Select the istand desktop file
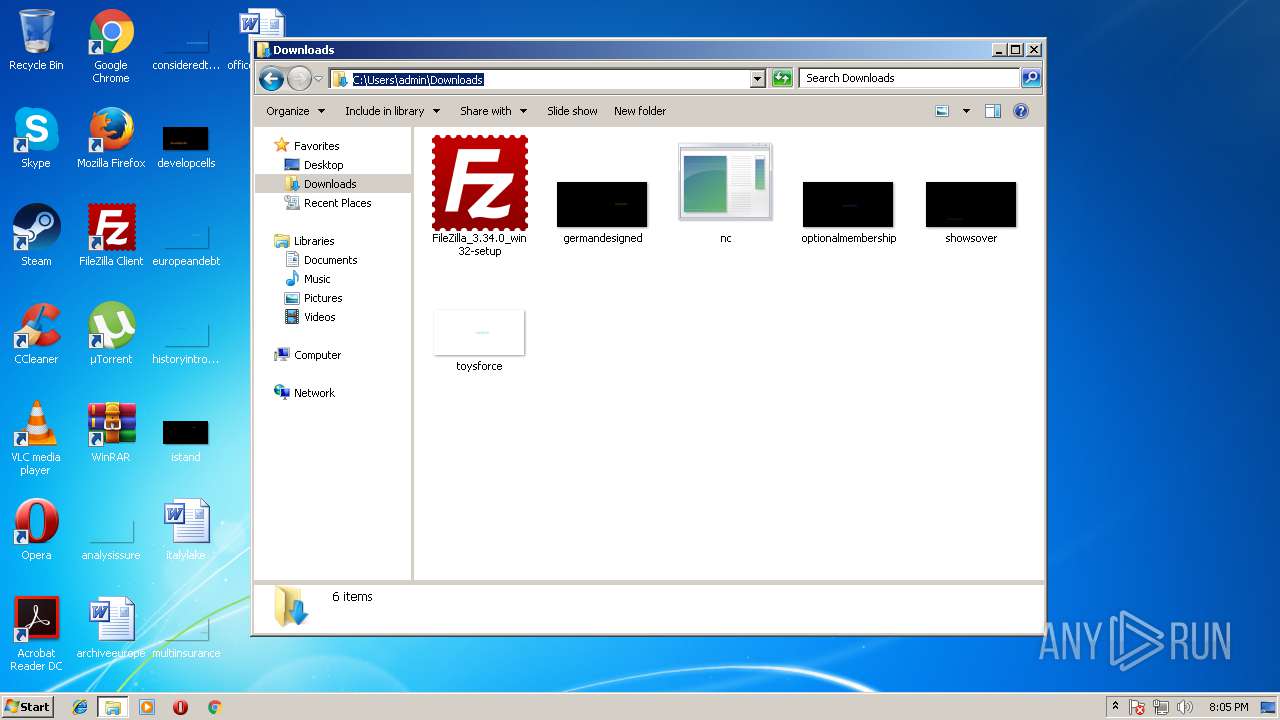Image resolution: width=1280 pixels, height=720 pixels. click(x=186, y=440)
